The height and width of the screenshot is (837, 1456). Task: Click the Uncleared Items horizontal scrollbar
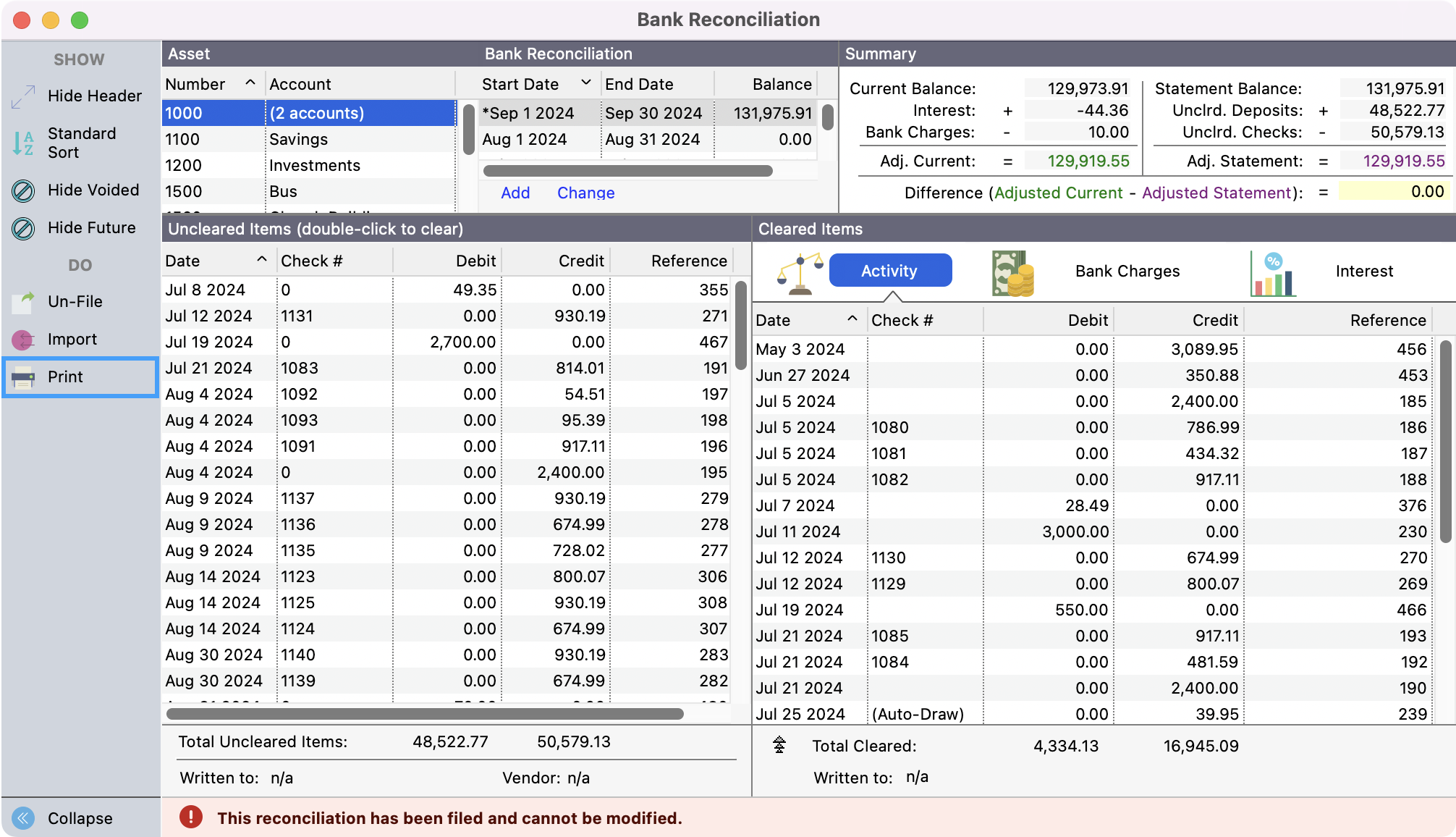425,714
